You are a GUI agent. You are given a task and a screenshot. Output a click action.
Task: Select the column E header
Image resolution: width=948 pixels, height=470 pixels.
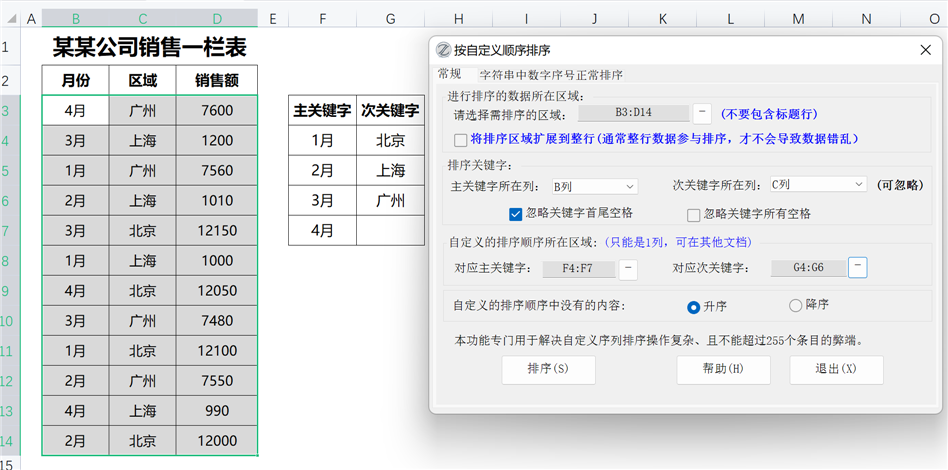pos(272,19)
